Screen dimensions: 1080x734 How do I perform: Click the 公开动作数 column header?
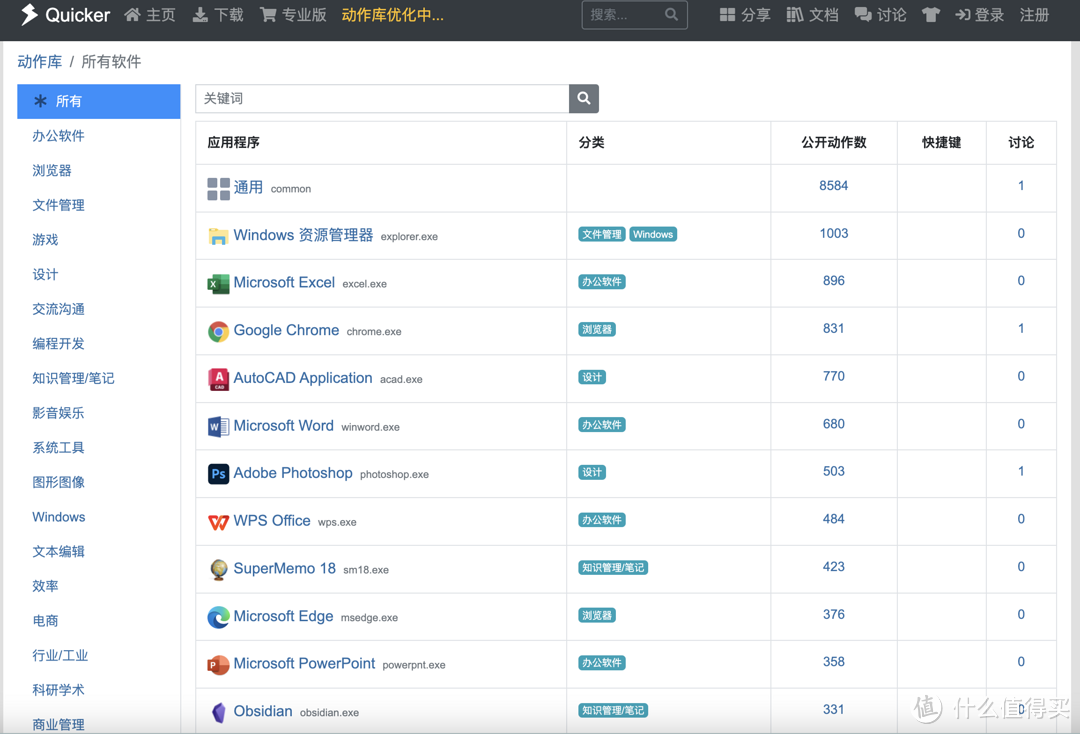point(833,143)
